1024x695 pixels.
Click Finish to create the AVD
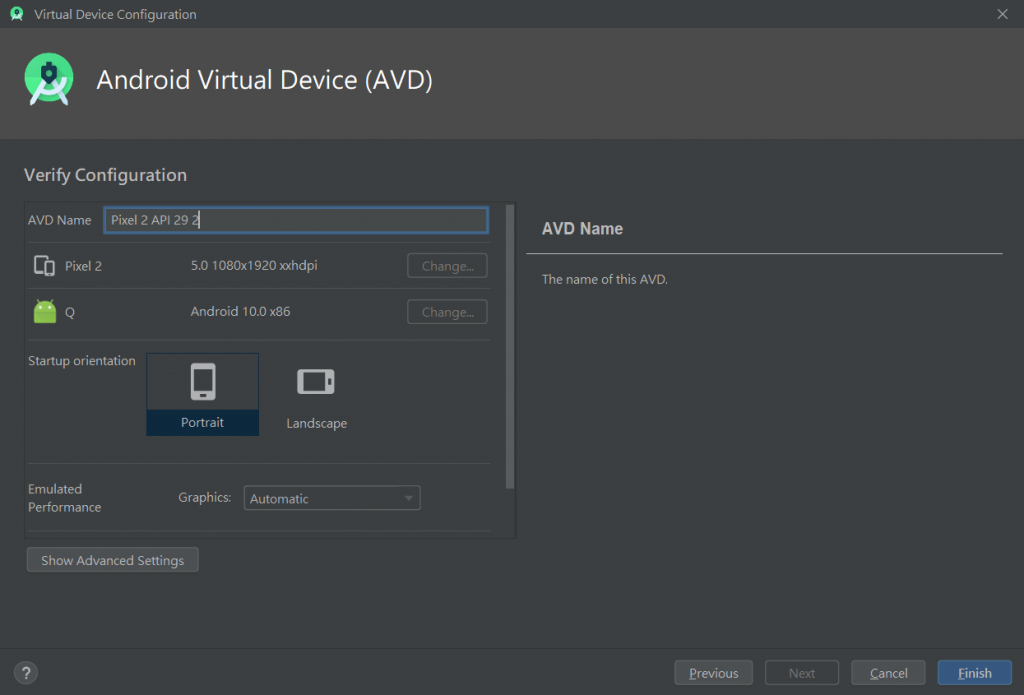tap(974, 673)
